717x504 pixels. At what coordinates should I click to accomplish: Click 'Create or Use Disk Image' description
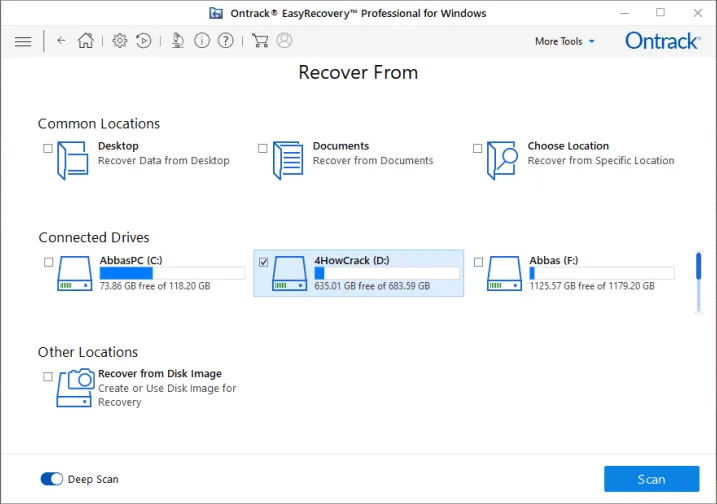point(167,395)
